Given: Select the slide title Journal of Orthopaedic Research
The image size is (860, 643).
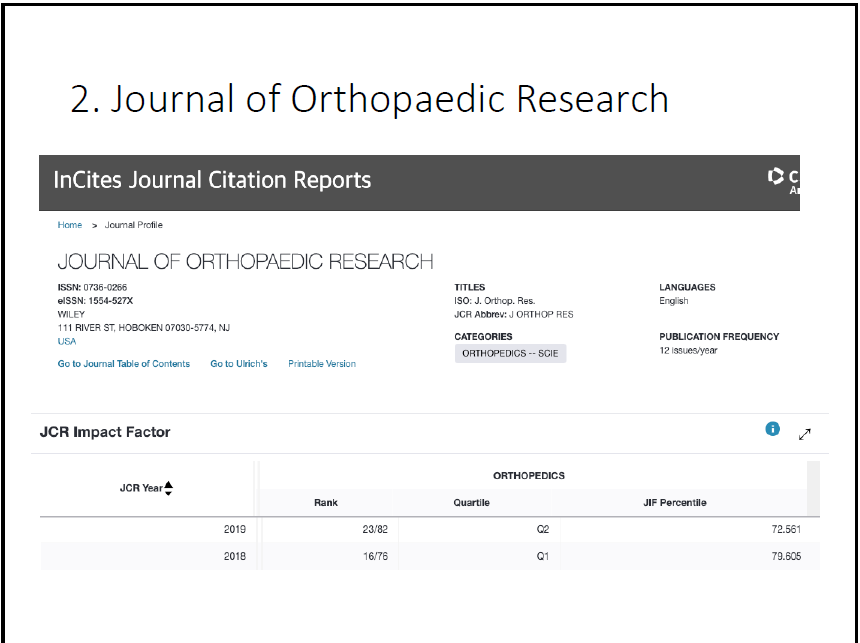Looking at the screenshot, I should tap(369, 99).
